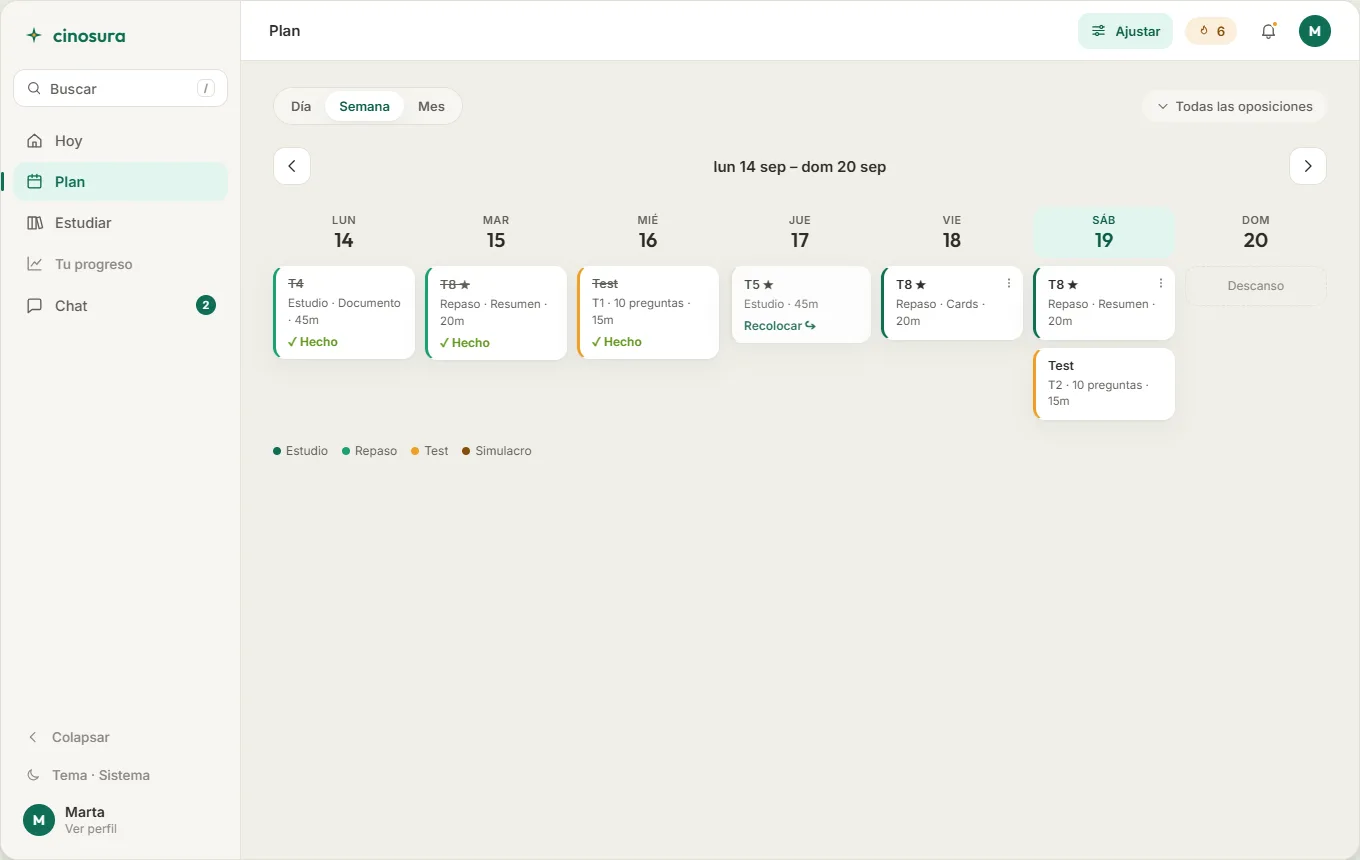
Task: Select Saturday 19 day header
Action: (1104, 232)
